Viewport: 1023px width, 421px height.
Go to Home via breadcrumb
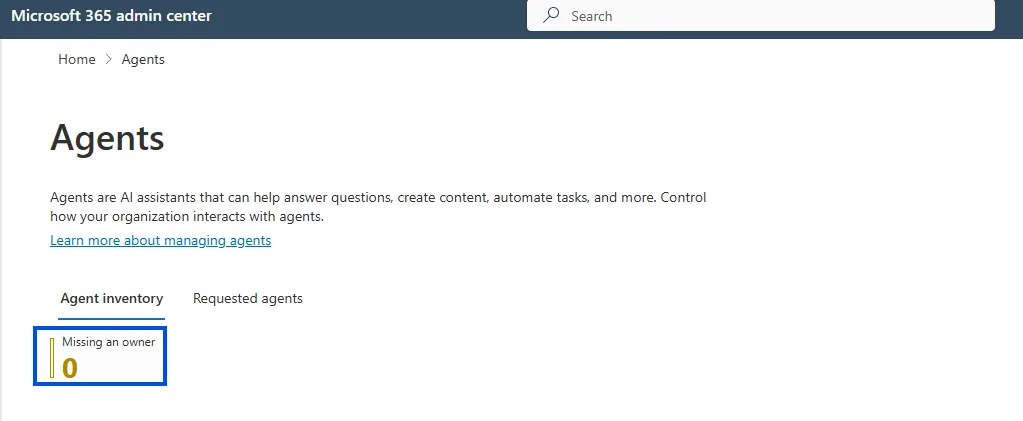(77, 59)
